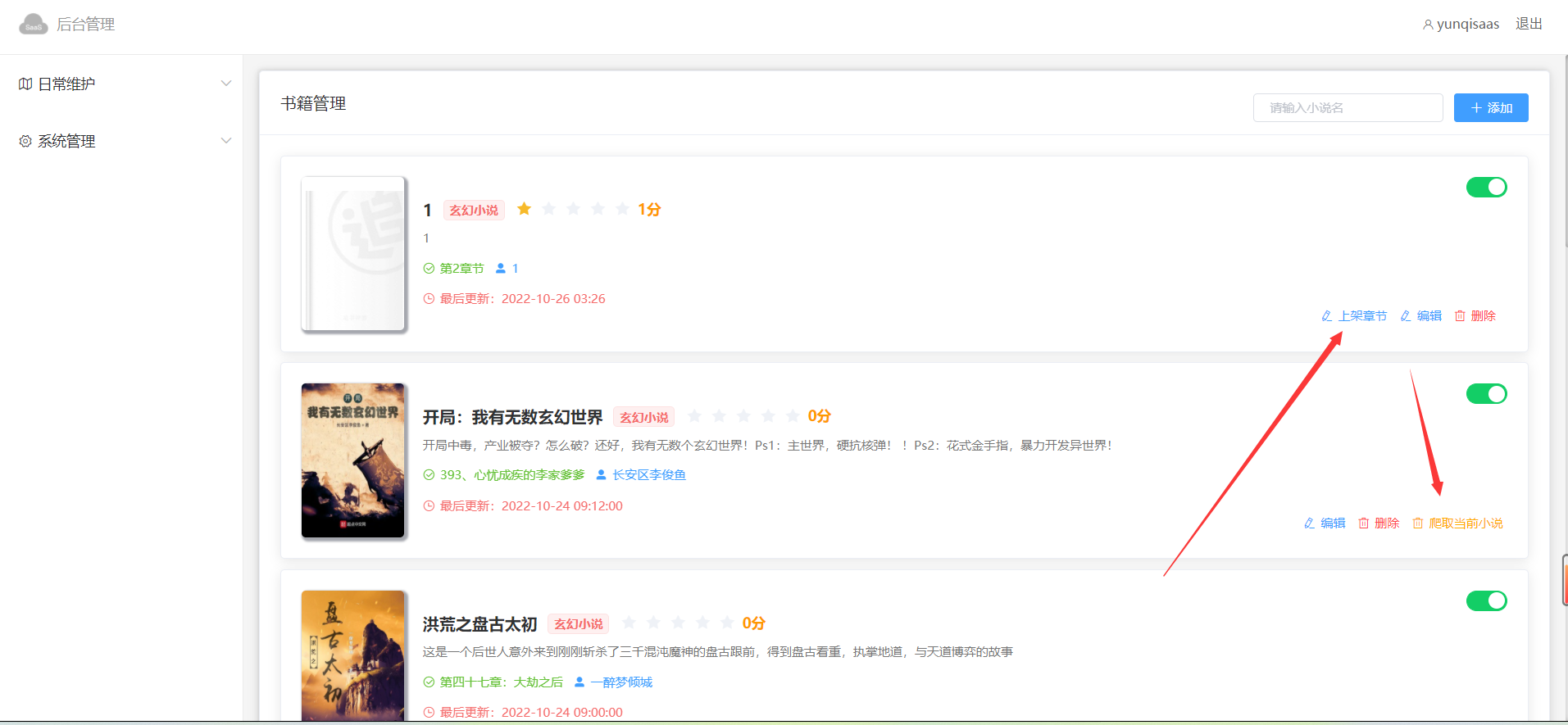Click the 请输入小说名 search field

click(x=1348, y=107)
